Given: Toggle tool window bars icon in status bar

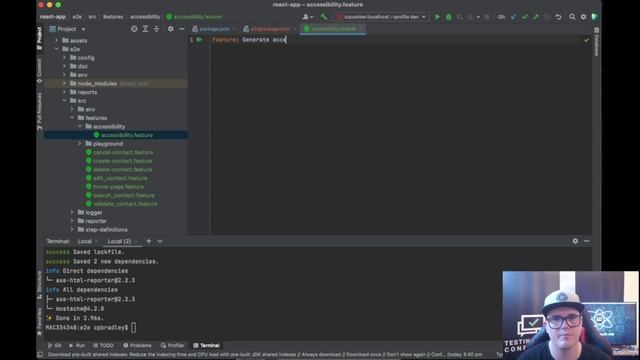Looking at the screenshot, I should (40, 355).
